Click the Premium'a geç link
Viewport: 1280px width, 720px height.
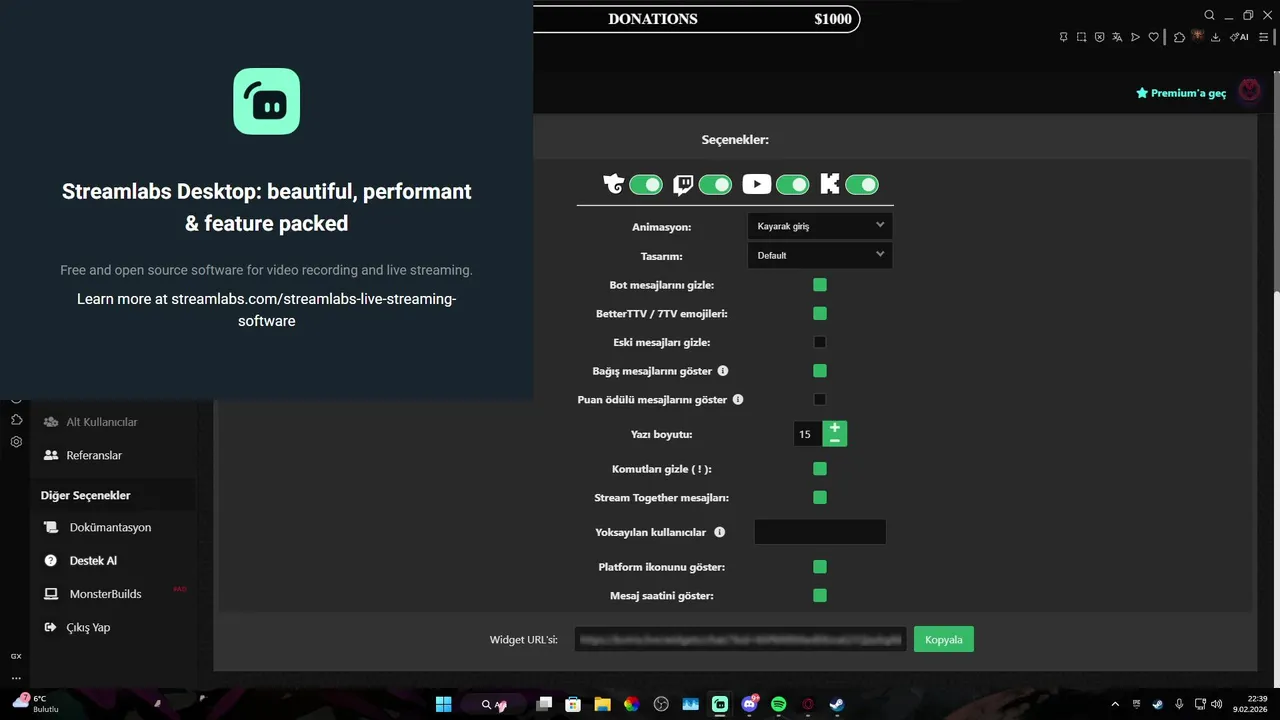pyautogui.click(x=1181, y=93)
